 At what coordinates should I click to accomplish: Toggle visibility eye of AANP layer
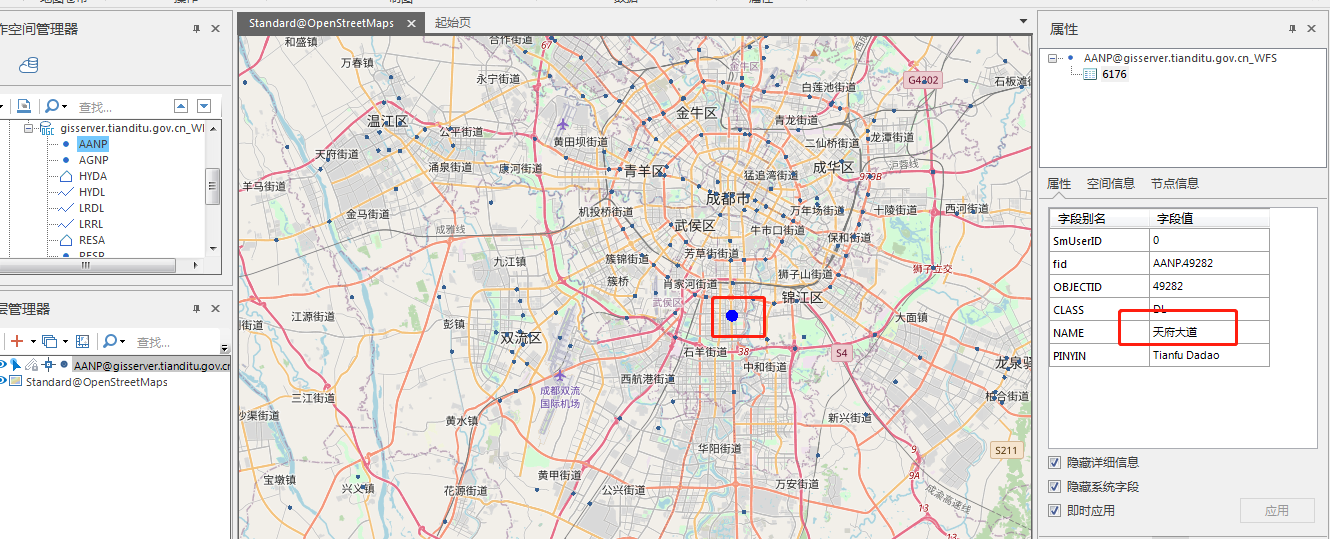(3, 365)
